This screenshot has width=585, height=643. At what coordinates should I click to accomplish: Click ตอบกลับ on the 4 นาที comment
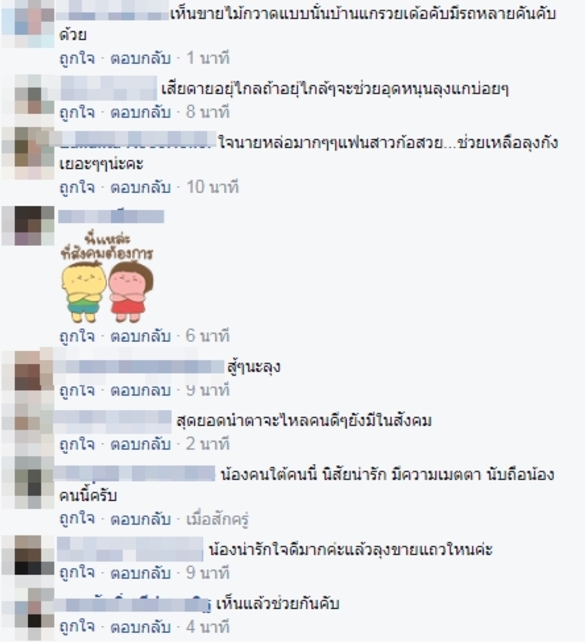pyautogui.click(x=141, y=627)
